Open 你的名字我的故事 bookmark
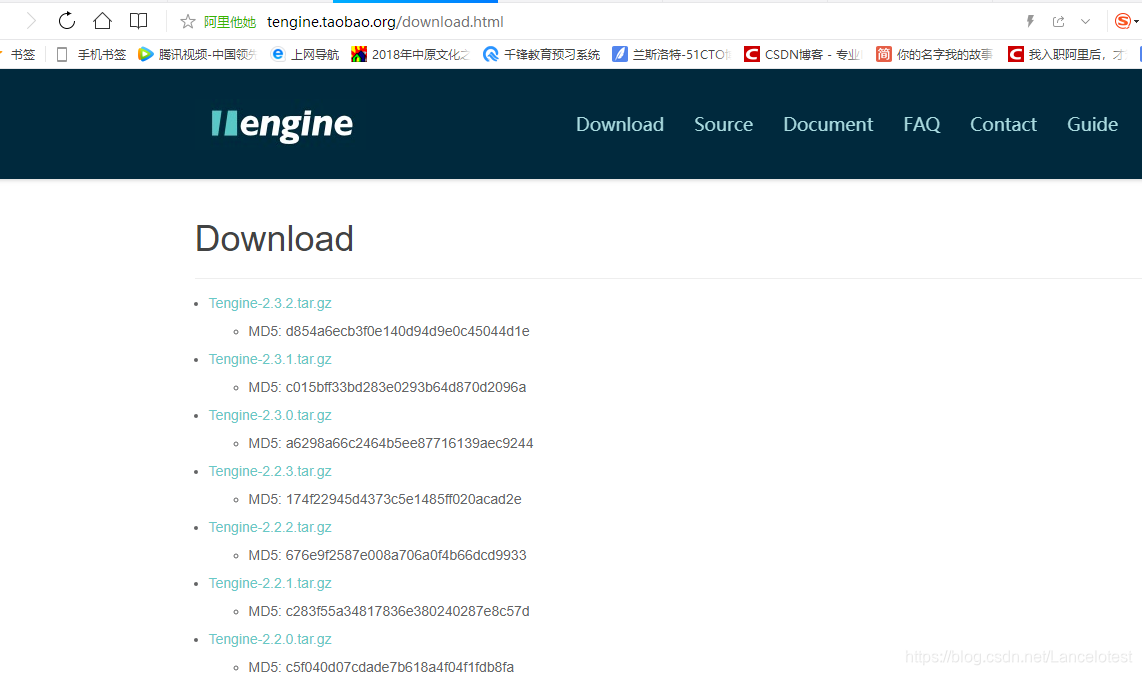This screenshot has width=1142, height=675. (934, 55)
